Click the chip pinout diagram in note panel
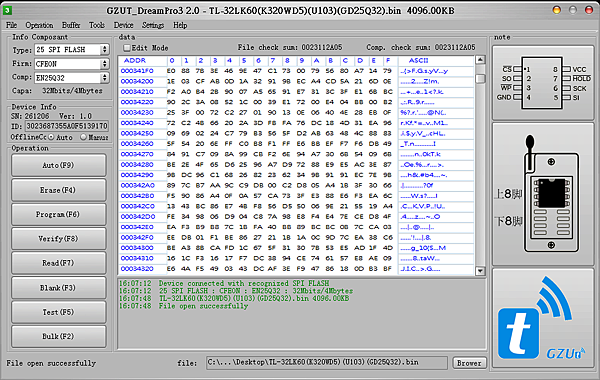The height and width of the screenshot is (380, 600). click(x=543, y=83)
